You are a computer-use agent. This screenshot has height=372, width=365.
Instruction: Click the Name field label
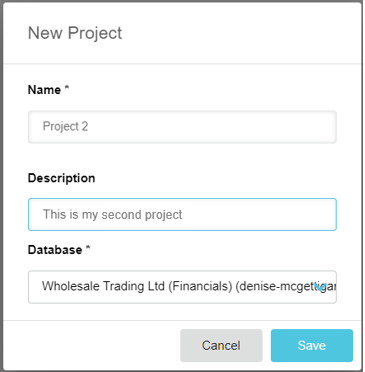(x=44, y=90)
